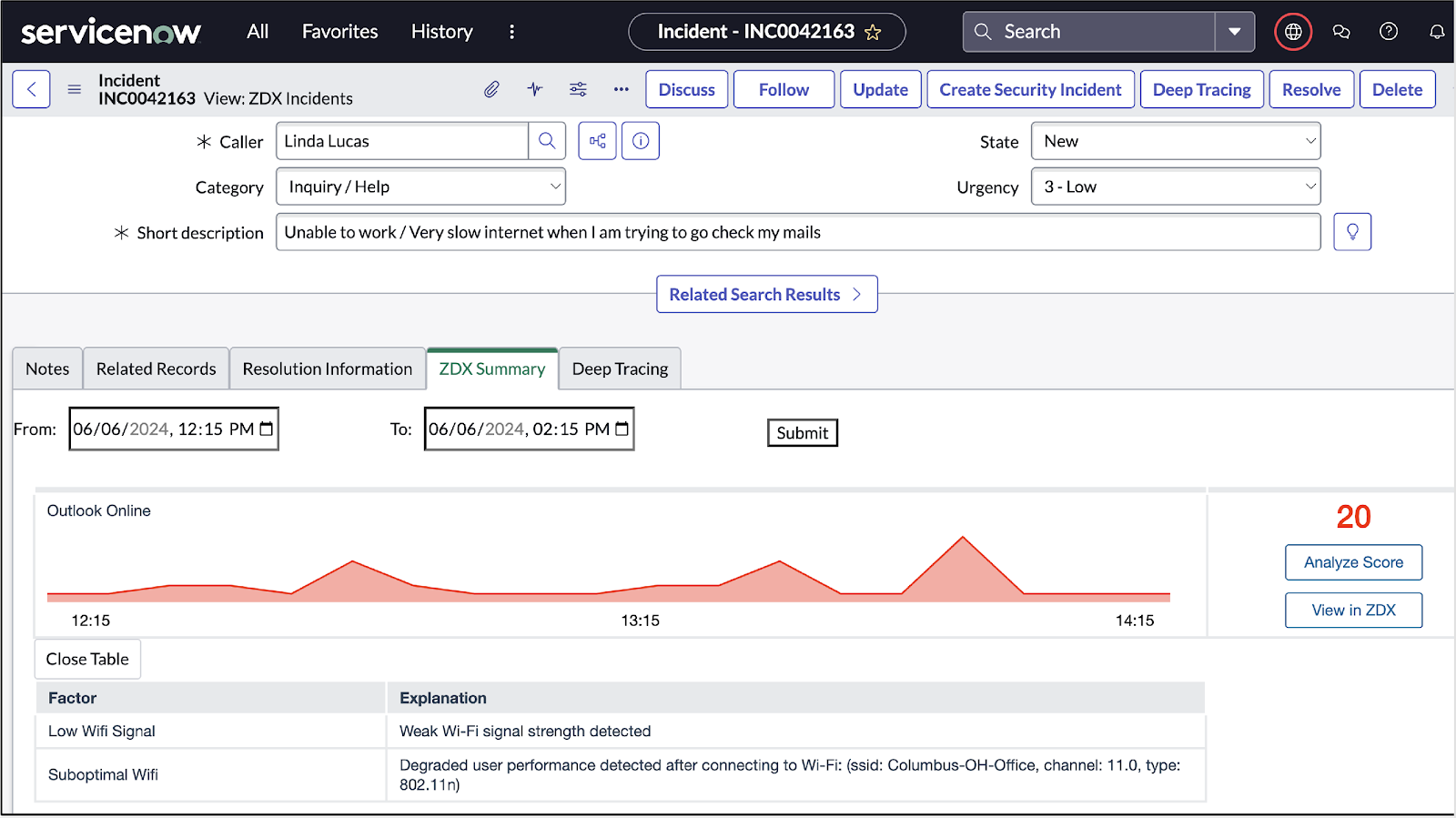Click the Outlook Online chart peak
Image resolution: width=1456 pixels, height=818 pixels.
tap(963, 539)
